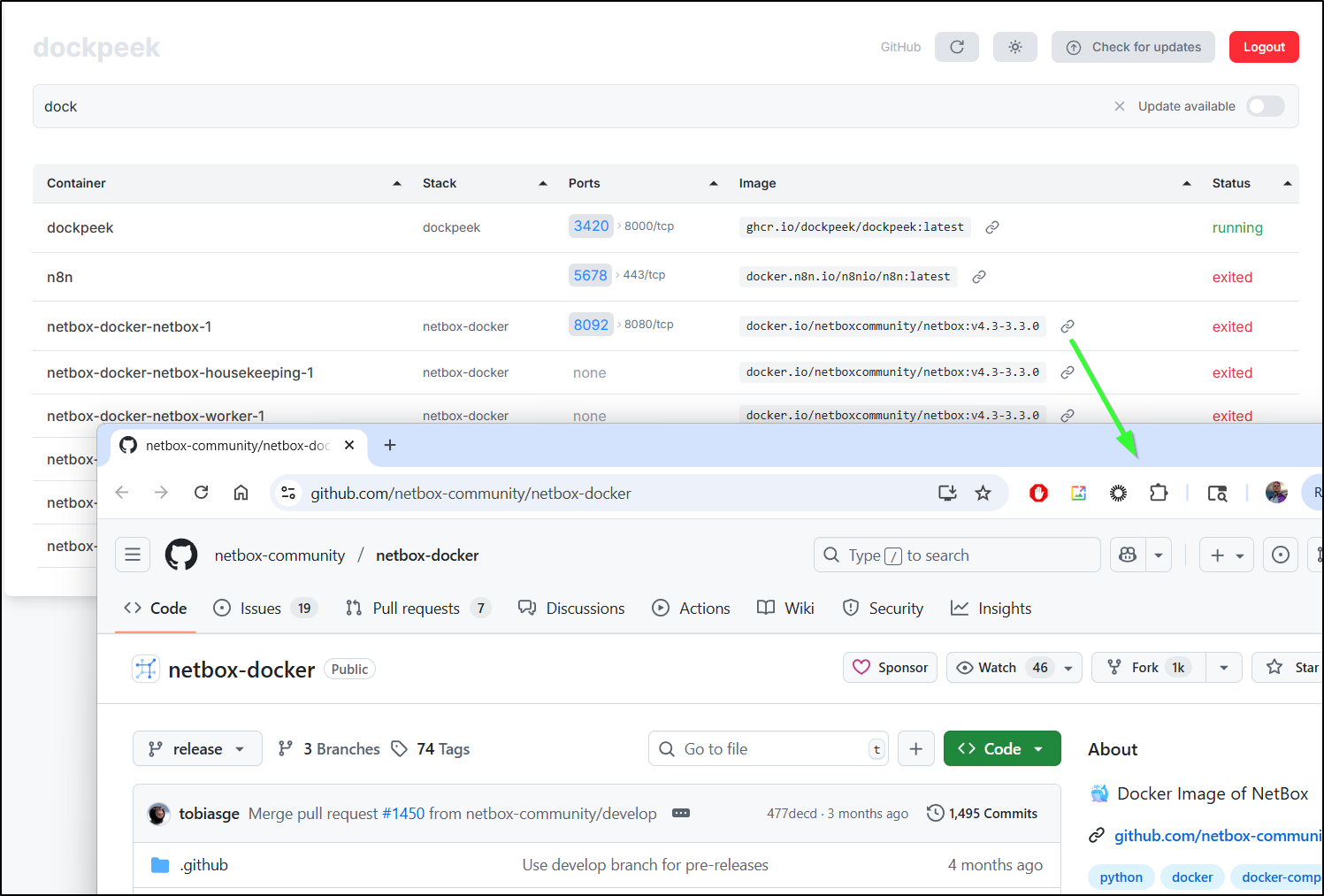Open the GitHub hamburger navigation menu
Screen dimensions: 1324x896
(x=133, y=555)
